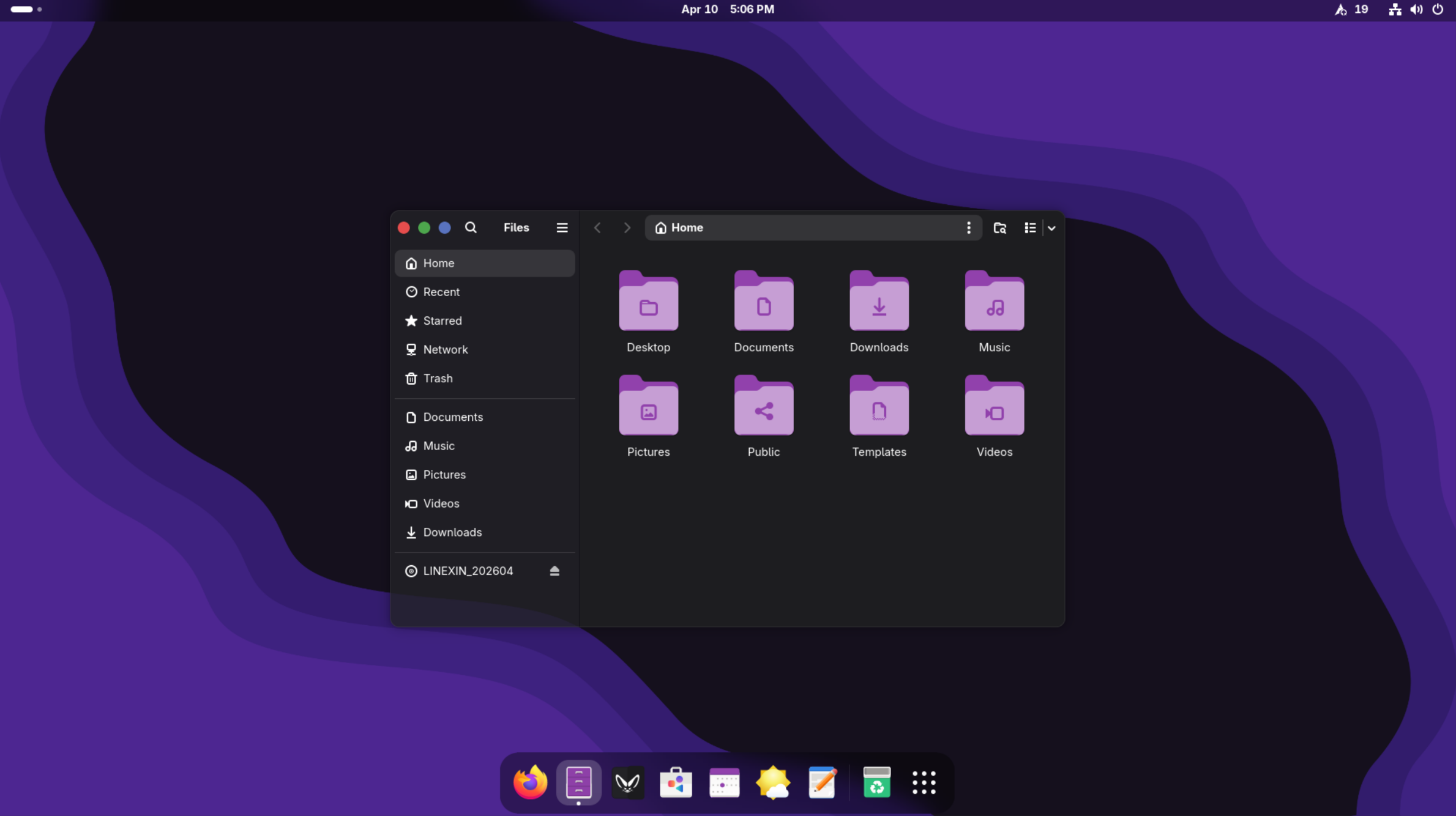1456x816 pixels.
Task: Launch Firefox from the dock
Action: click(530, 782)
